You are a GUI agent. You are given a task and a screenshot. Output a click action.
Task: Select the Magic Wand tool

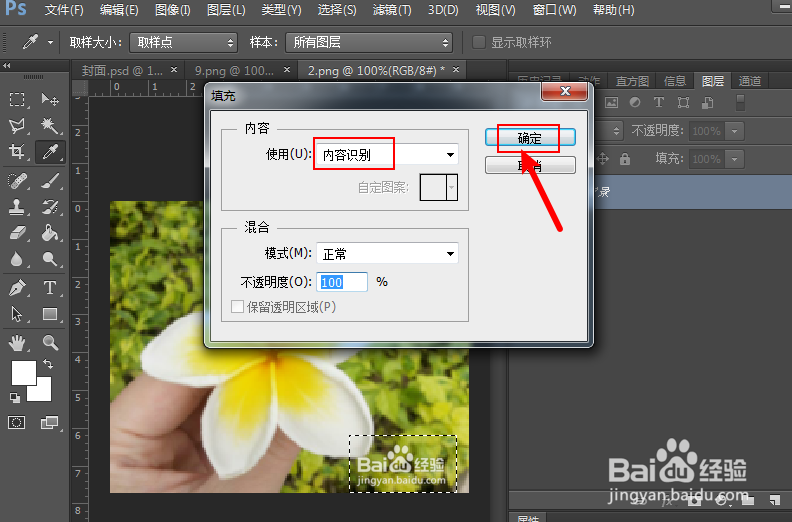[50, 125]
